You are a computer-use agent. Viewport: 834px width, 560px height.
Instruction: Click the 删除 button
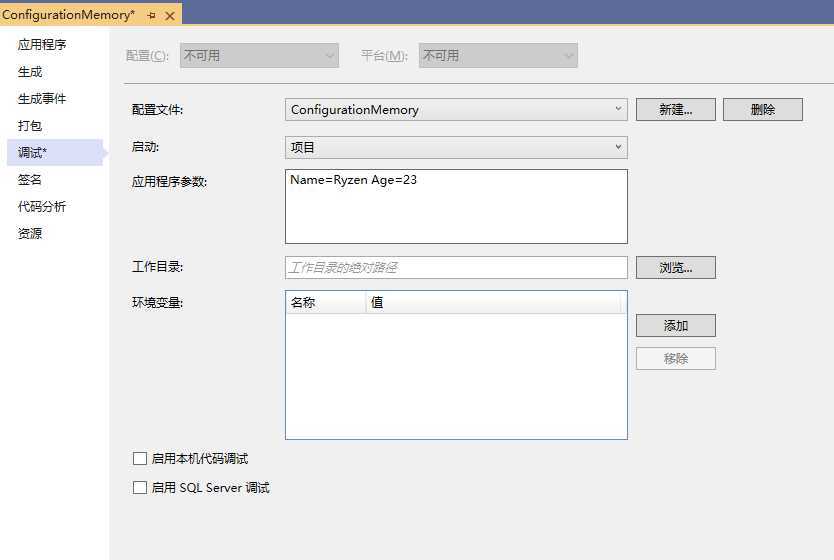click(763, 110)
